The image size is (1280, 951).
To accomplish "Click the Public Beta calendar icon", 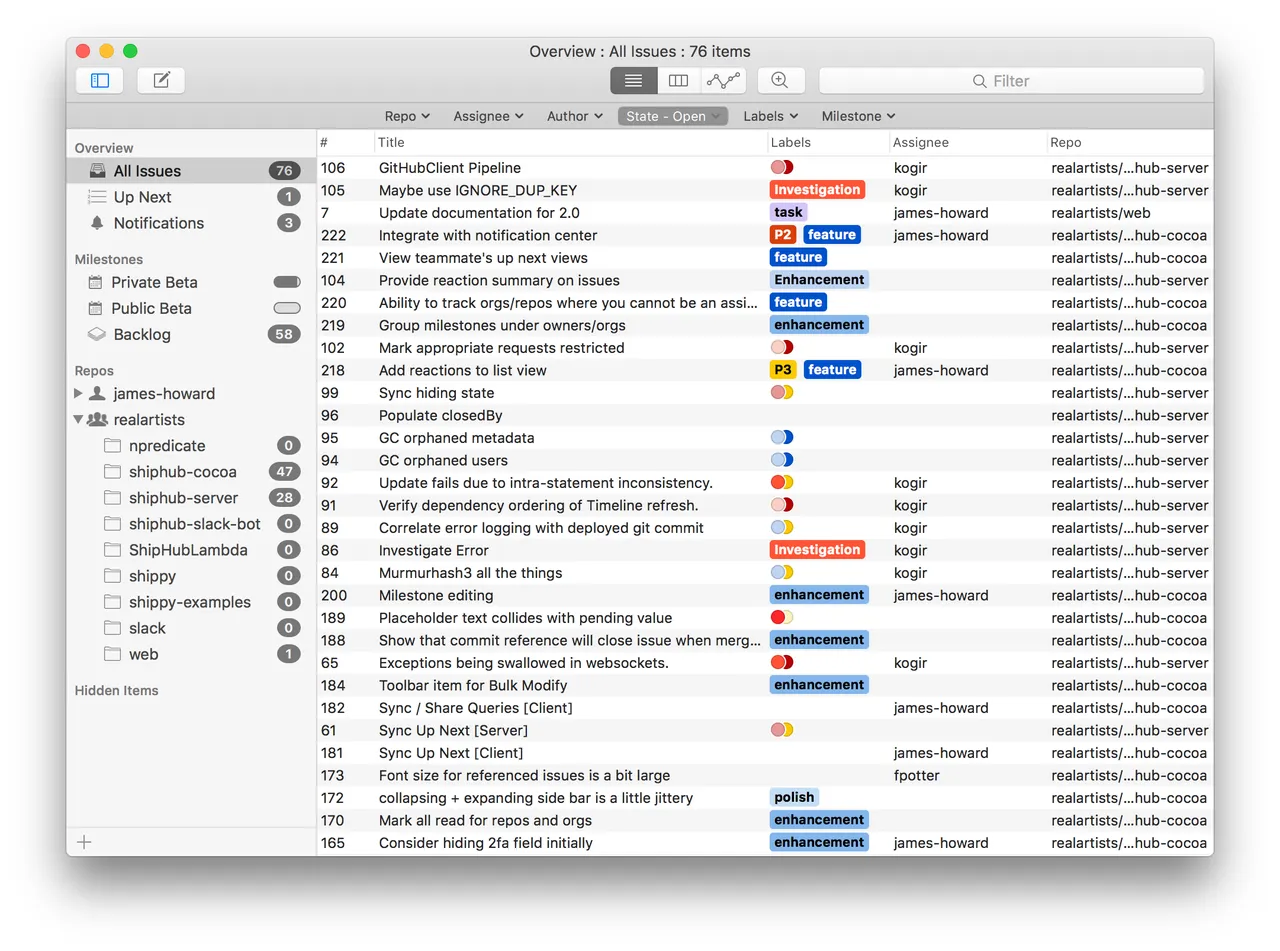I will (96, 308).
